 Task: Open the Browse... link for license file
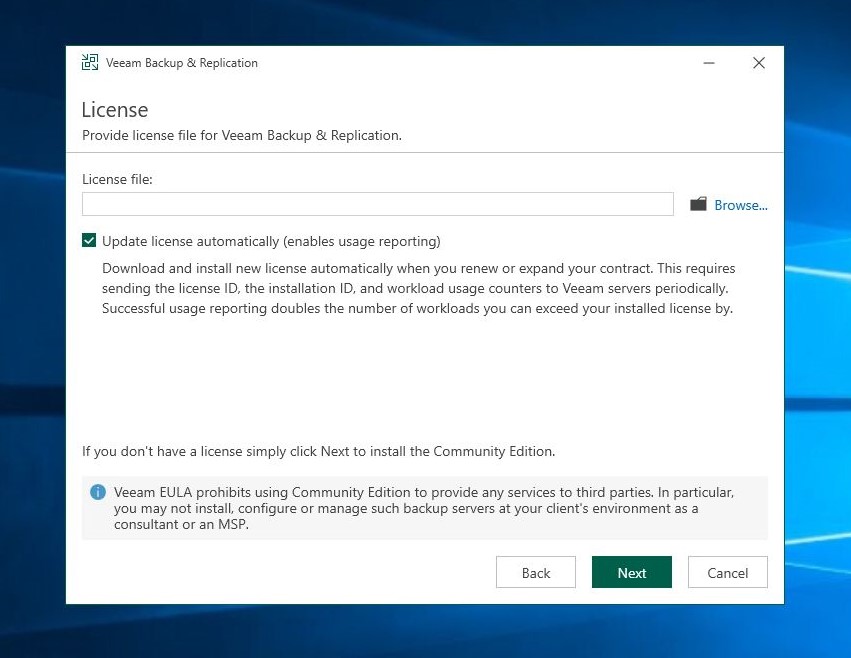741,205
